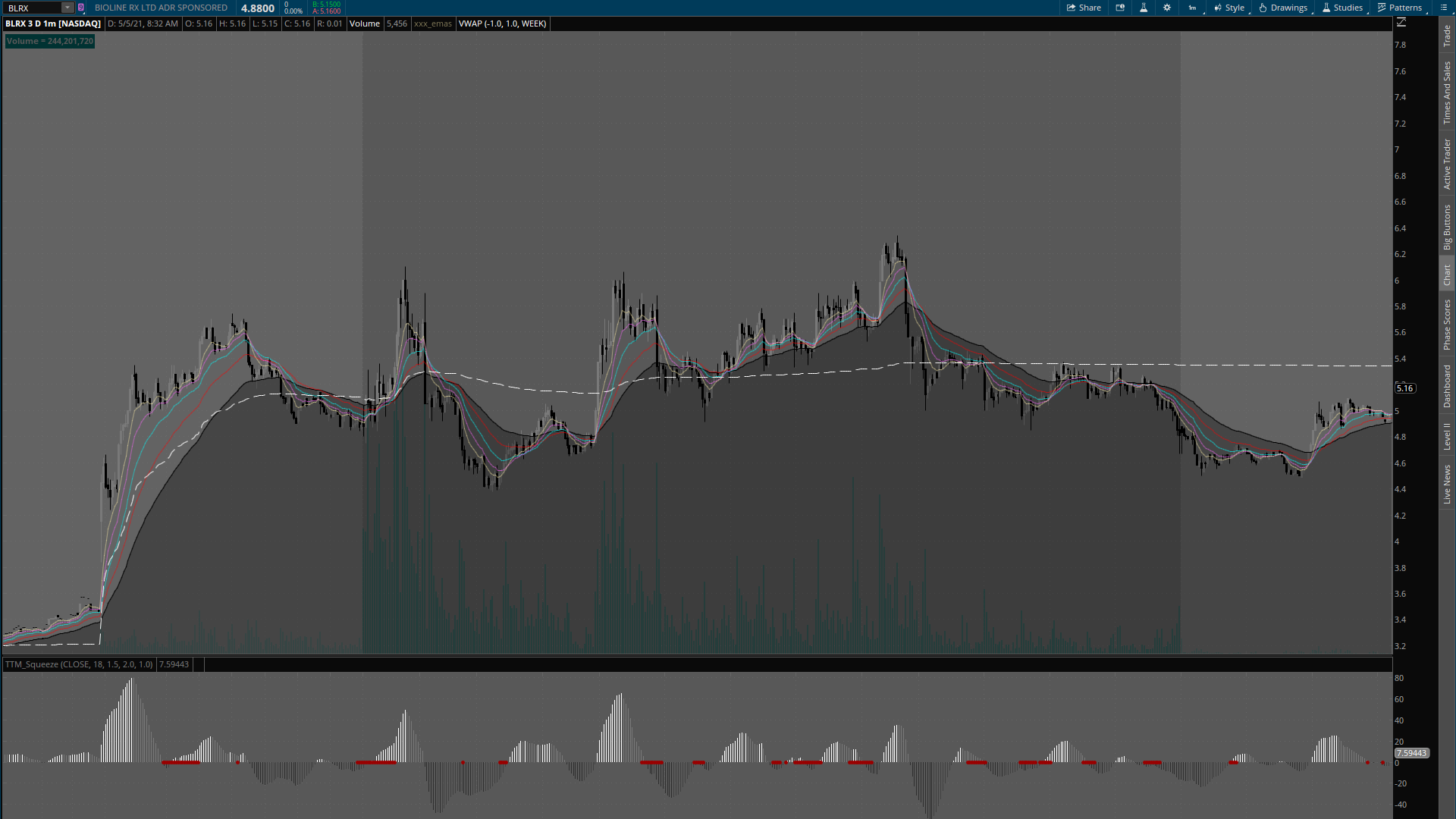Click the list menu icon at top right
This screenshot has width=1456, height=819.
1444,8
